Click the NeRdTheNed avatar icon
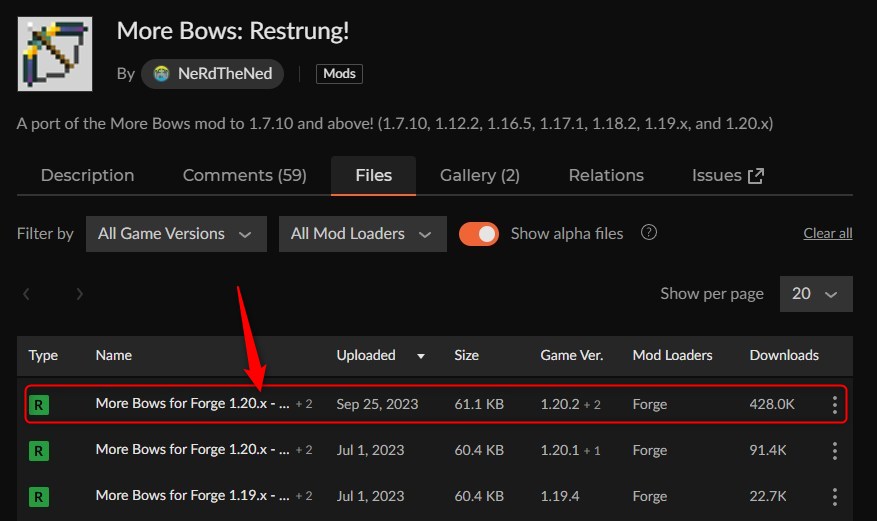The width and height of the screenshot is (877, 521). point(162,74)
